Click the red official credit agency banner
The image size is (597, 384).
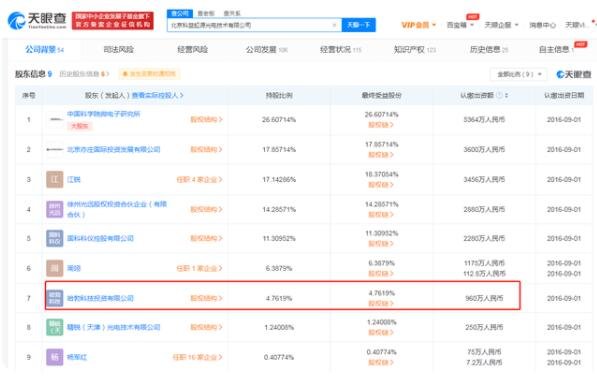[113, 21]
